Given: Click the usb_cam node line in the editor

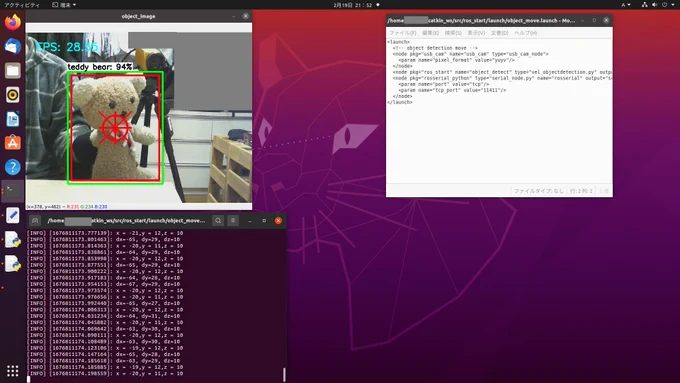Looking at the screenshot, I should coord(471,54).
